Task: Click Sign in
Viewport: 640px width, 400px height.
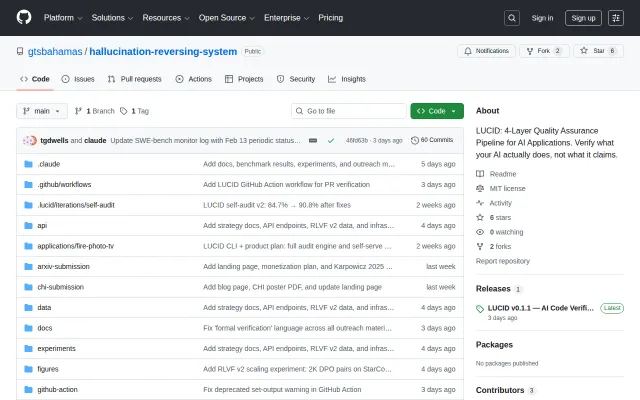Action: tap(542, 18)
